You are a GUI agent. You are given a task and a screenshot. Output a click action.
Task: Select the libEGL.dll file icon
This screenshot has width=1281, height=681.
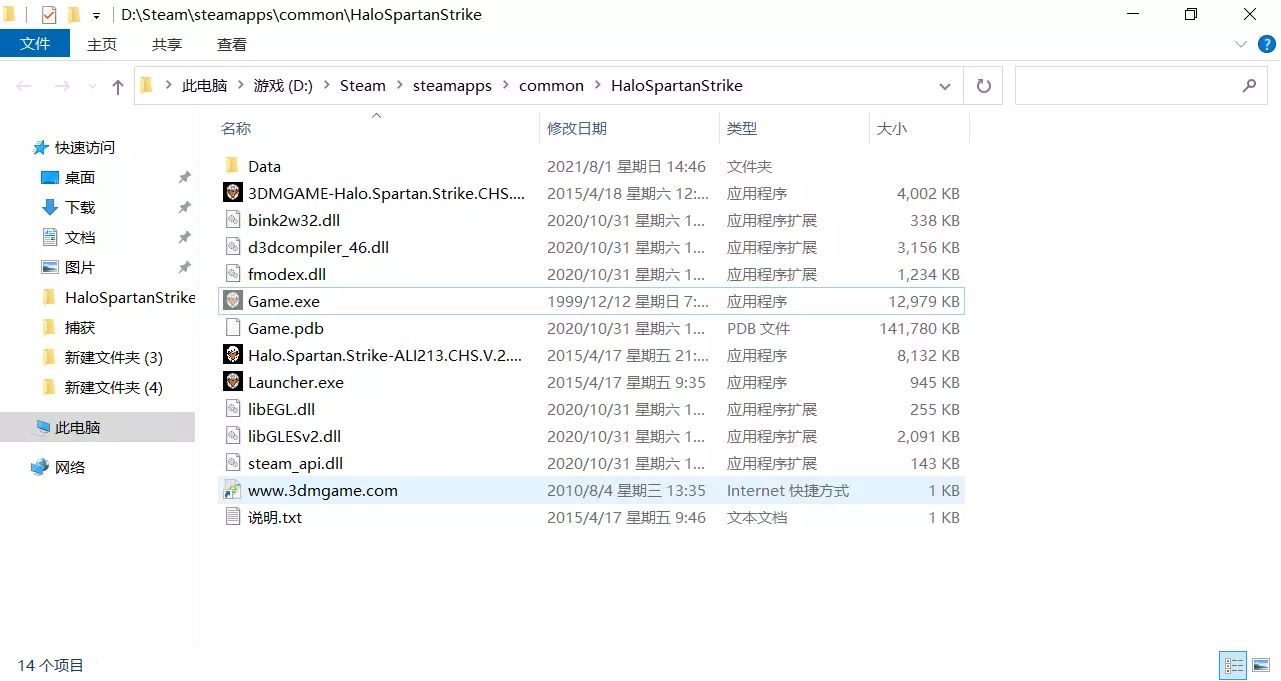[x=232, y=409]
